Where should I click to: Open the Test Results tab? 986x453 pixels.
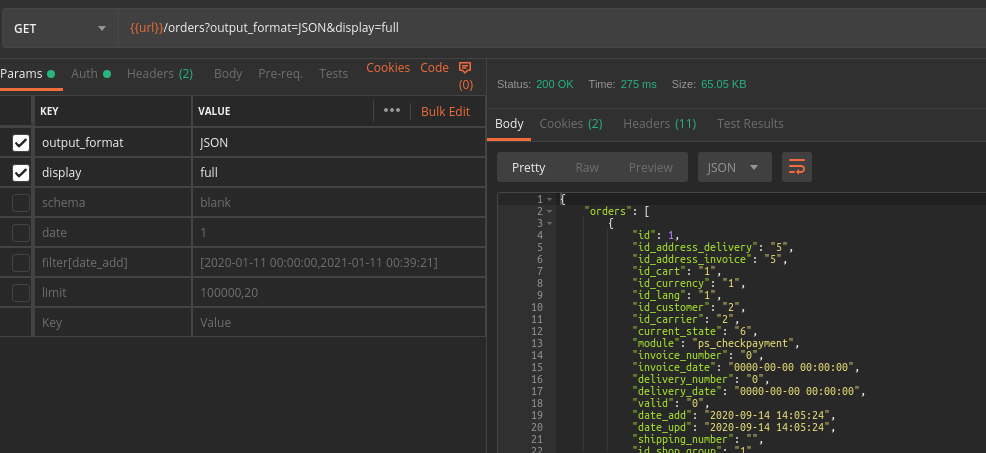click(x=750, y=124)
